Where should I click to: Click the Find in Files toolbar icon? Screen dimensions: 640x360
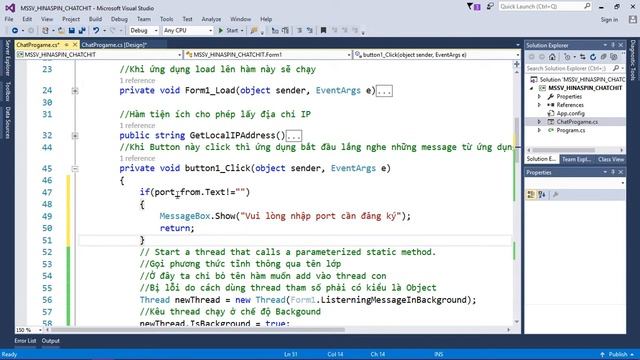(254, 31)
